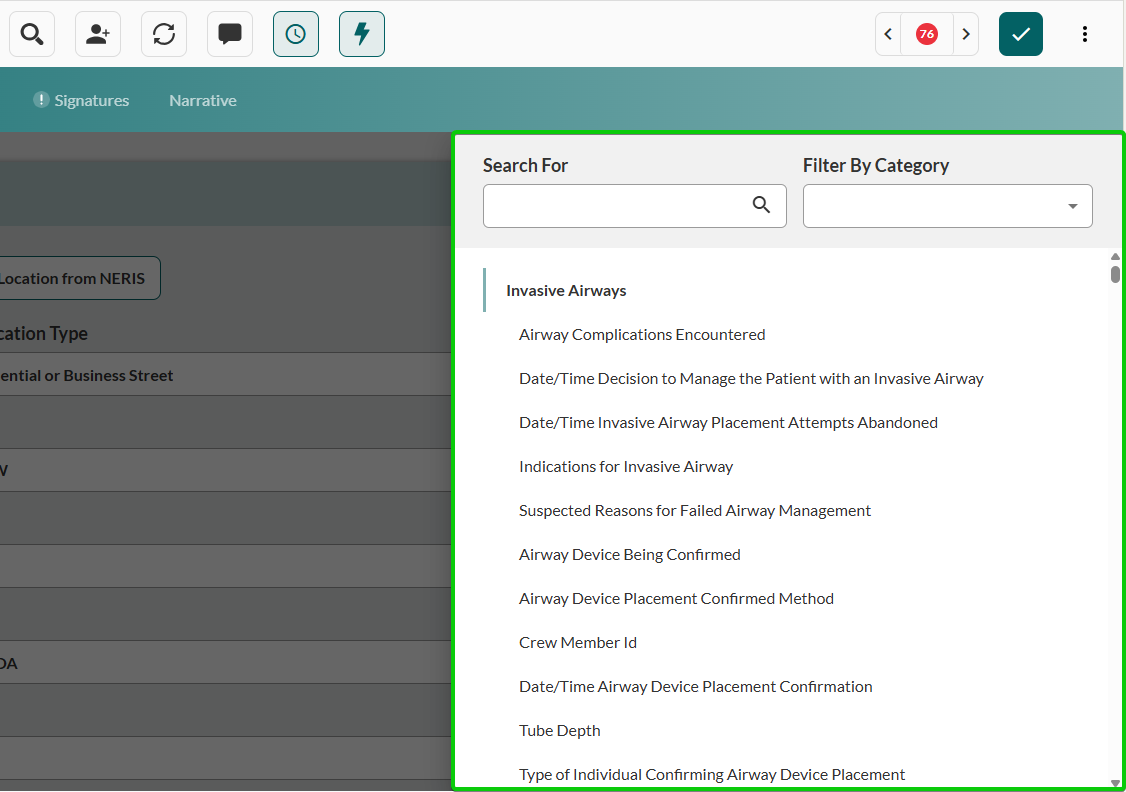Viewport: 1126px width, 792px height.
Task: Click inside the Search For input box
Action: (620, 205)
